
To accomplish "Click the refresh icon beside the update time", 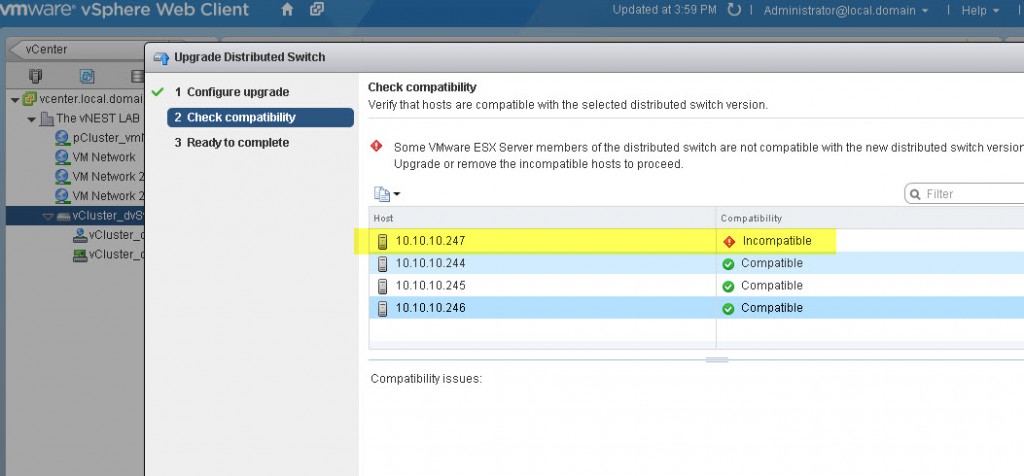I will point(735,11).
